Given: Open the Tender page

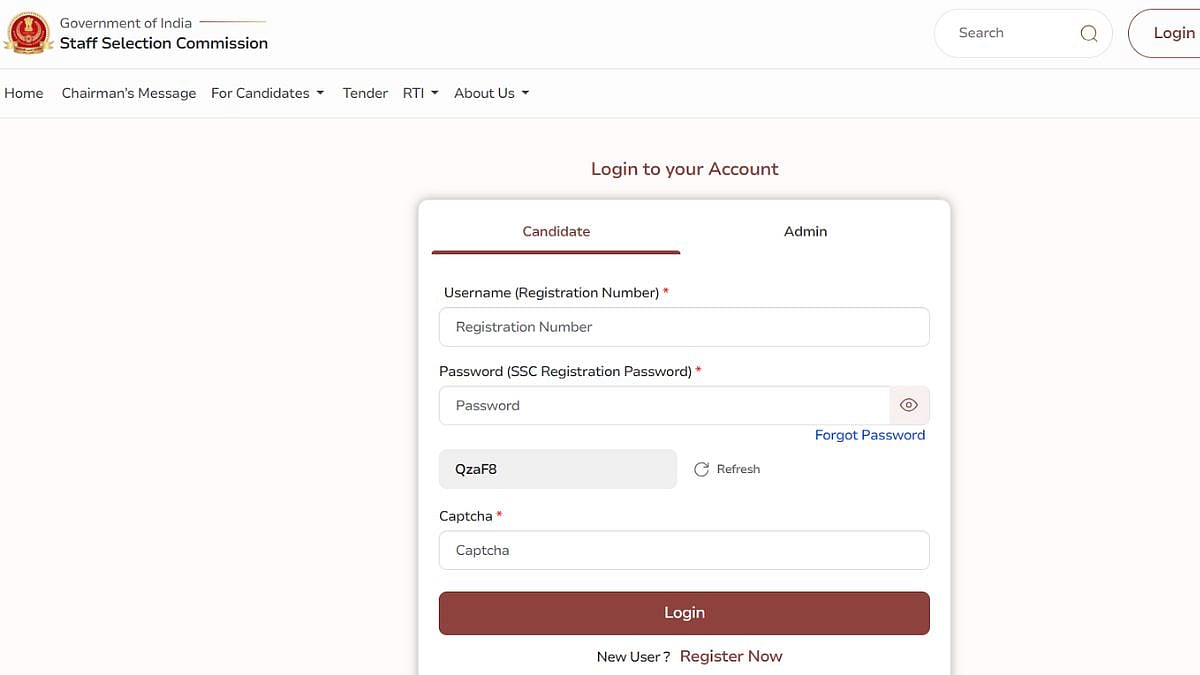Looking at the screenshot, I should click(x=365, y=93).
